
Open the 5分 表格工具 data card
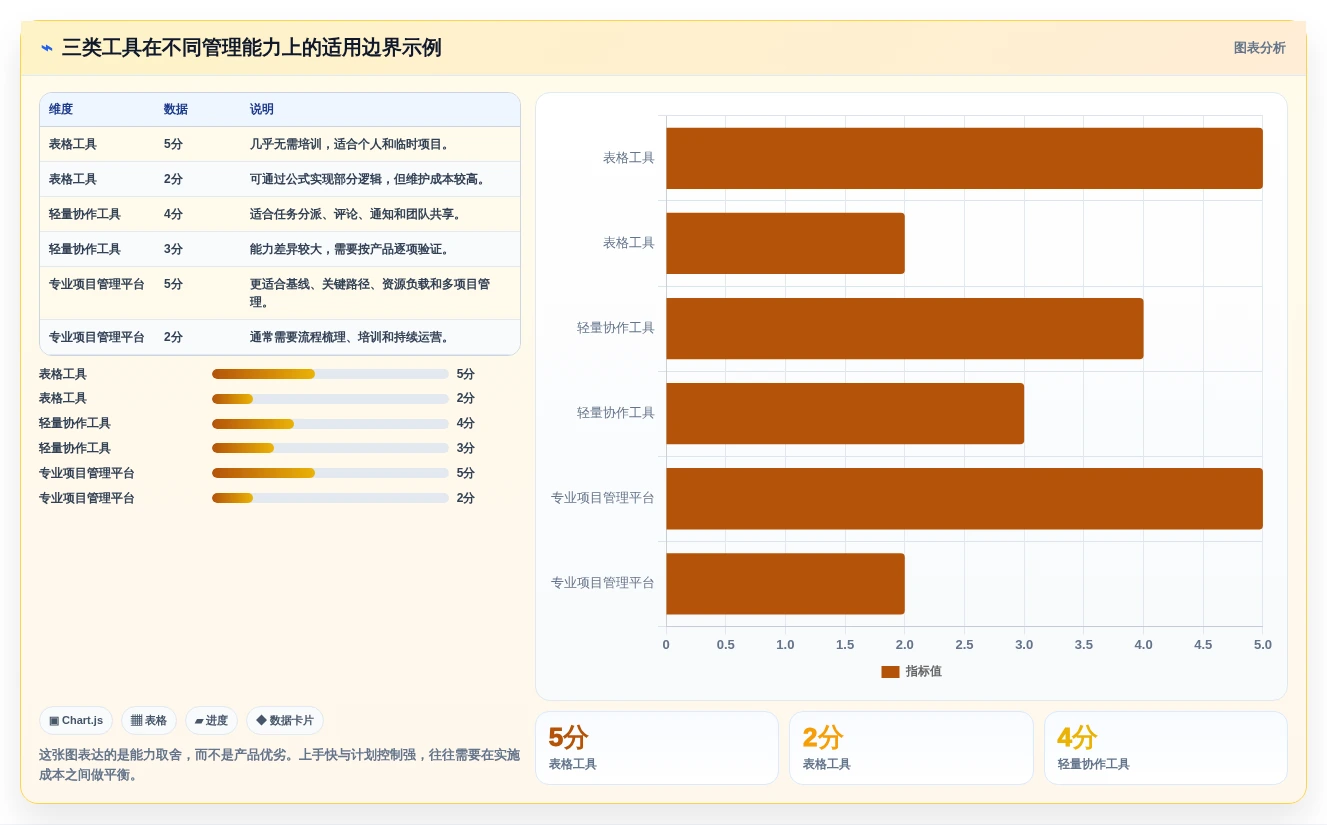[x=657, y=748]
